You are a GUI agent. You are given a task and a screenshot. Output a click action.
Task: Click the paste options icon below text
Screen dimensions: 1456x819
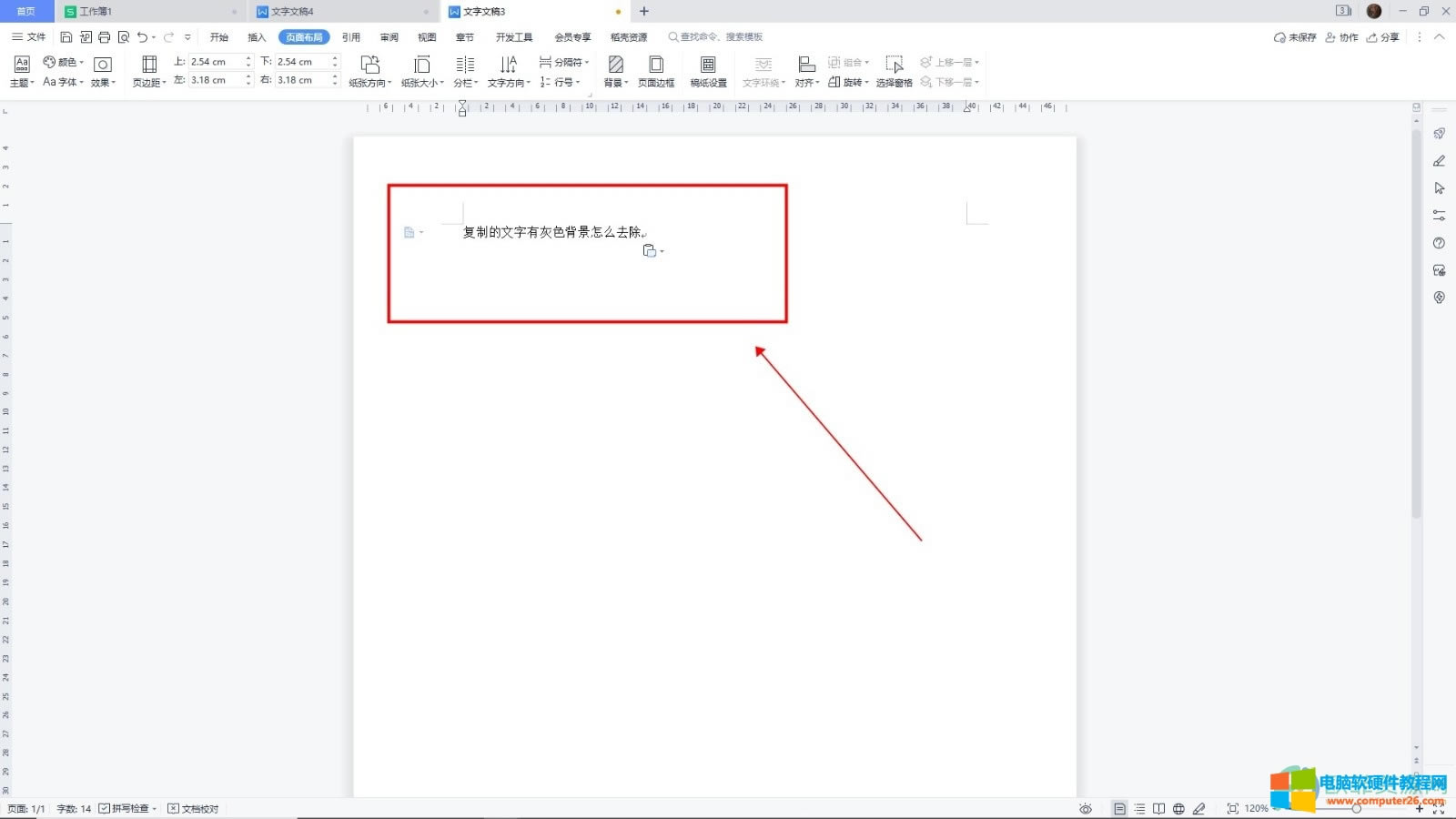[650, 251]
